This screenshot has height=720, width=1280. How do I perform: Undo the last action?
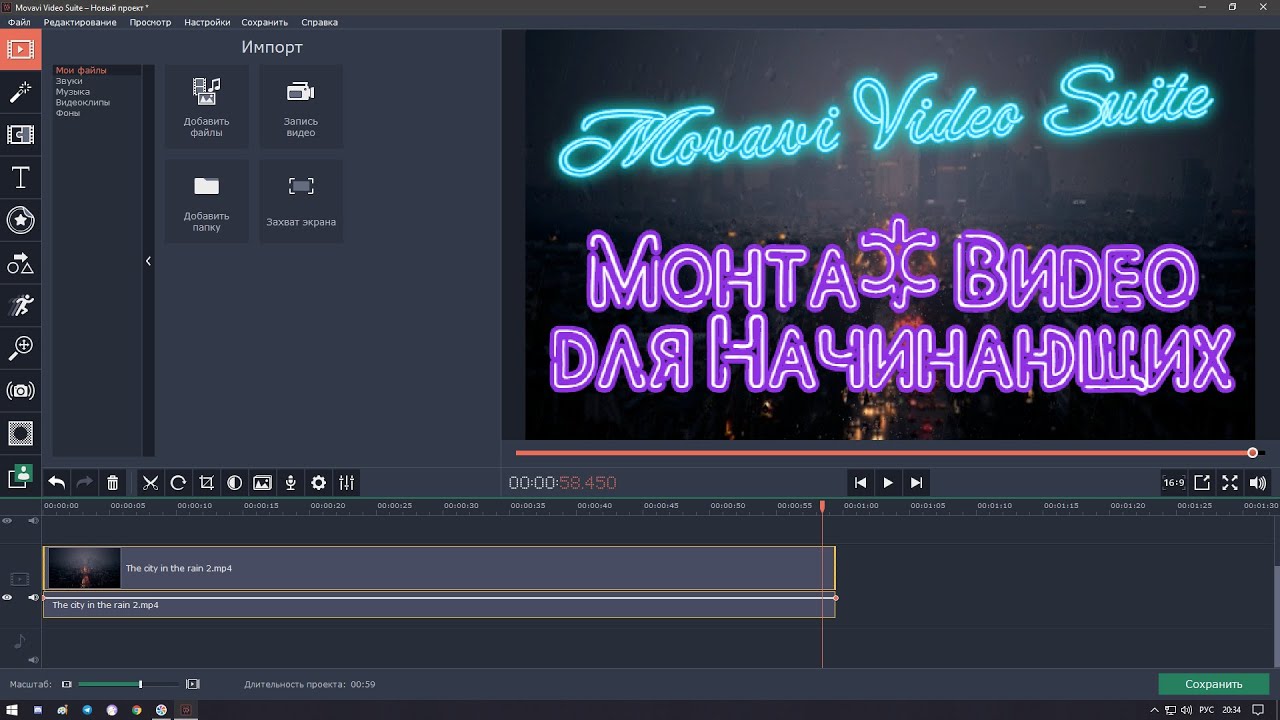pyautogui.click(x=57, y=483)
